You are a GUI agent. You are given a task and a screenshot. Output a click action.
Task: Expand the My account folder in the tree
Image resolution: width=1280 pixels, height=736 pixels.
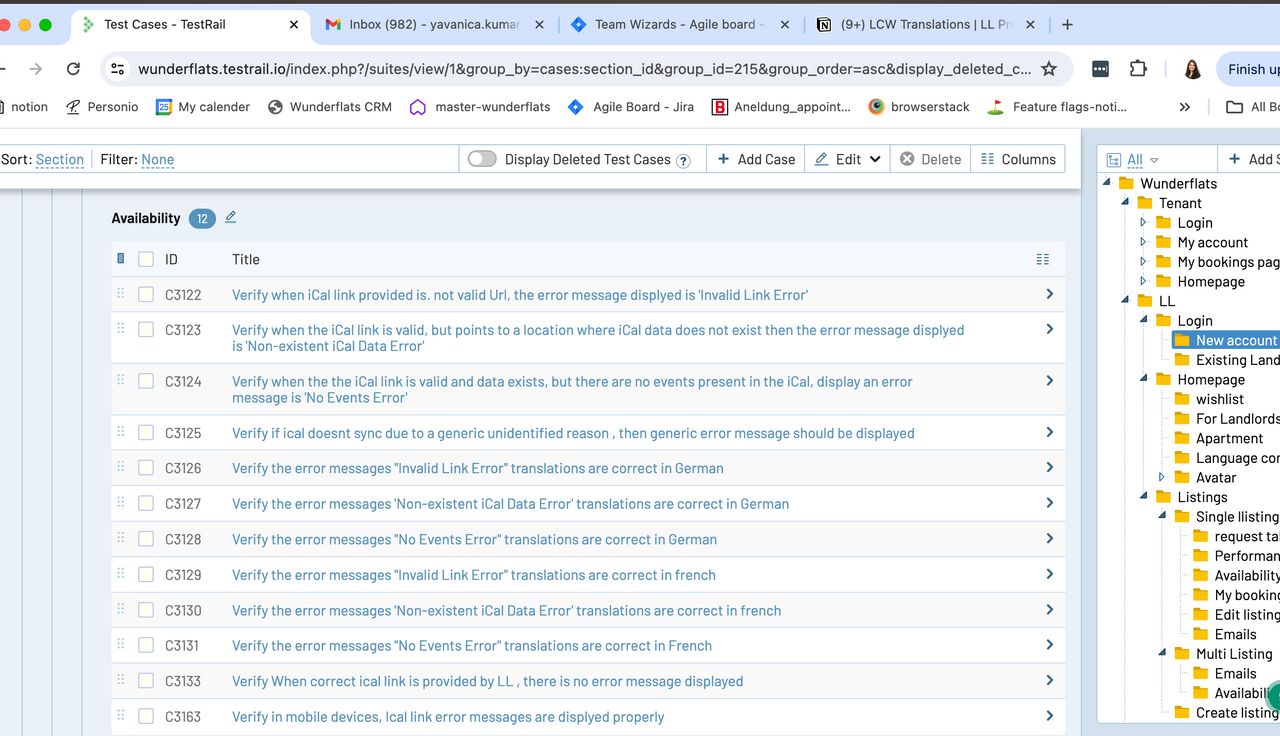pos(1144,242)
